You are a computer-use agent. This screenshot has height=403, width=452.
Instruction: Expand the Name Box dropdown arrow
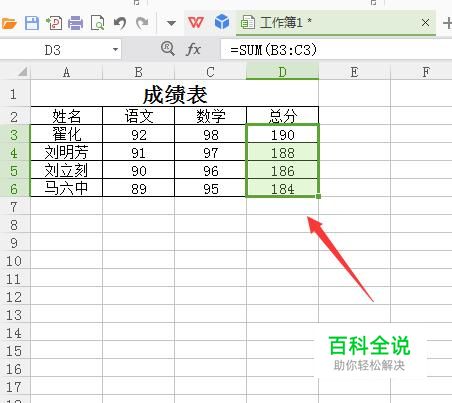click(115, 50)
